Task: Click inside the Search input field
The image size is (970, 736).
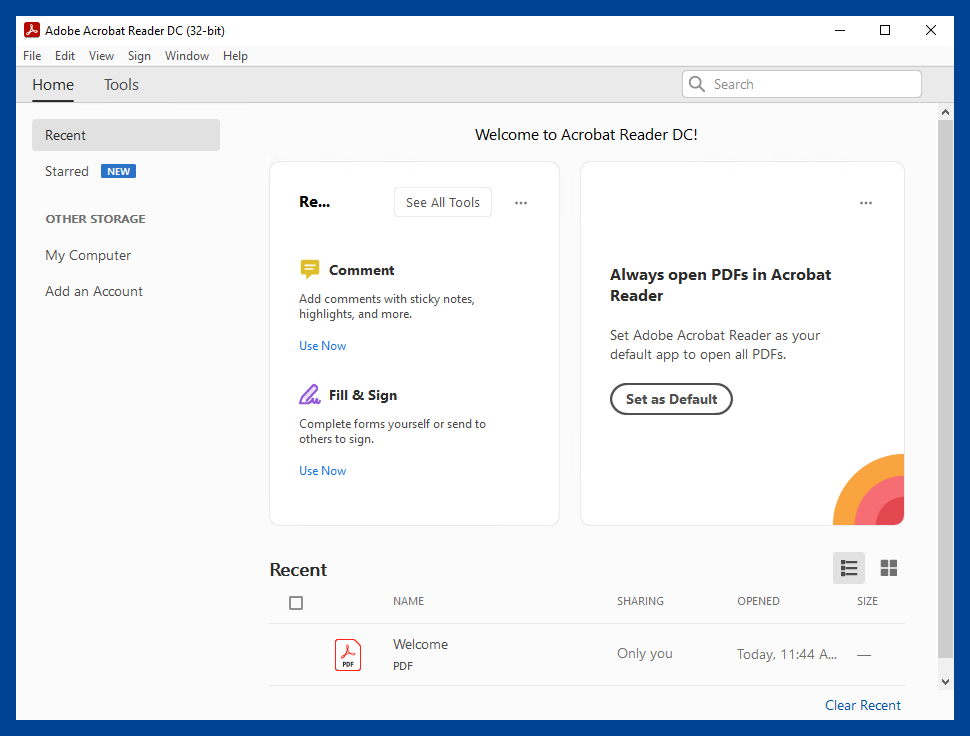Action: (x=802, y=84)
